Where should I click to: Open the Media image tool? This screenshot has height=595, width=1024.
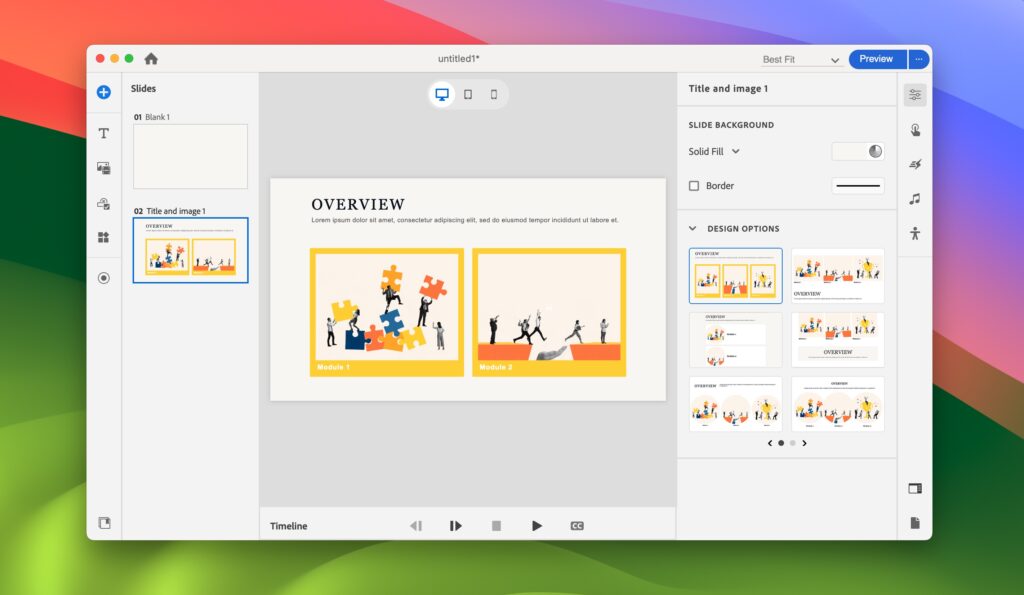(104, 168)
